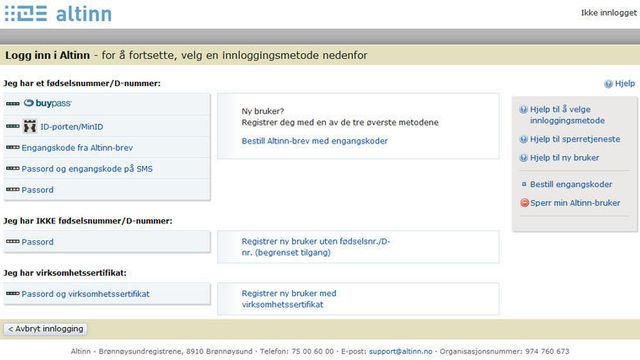The width and height of the screenshot is (640, 360).
Task: Select Passord og engangskode på SMS
Action: 87,169
